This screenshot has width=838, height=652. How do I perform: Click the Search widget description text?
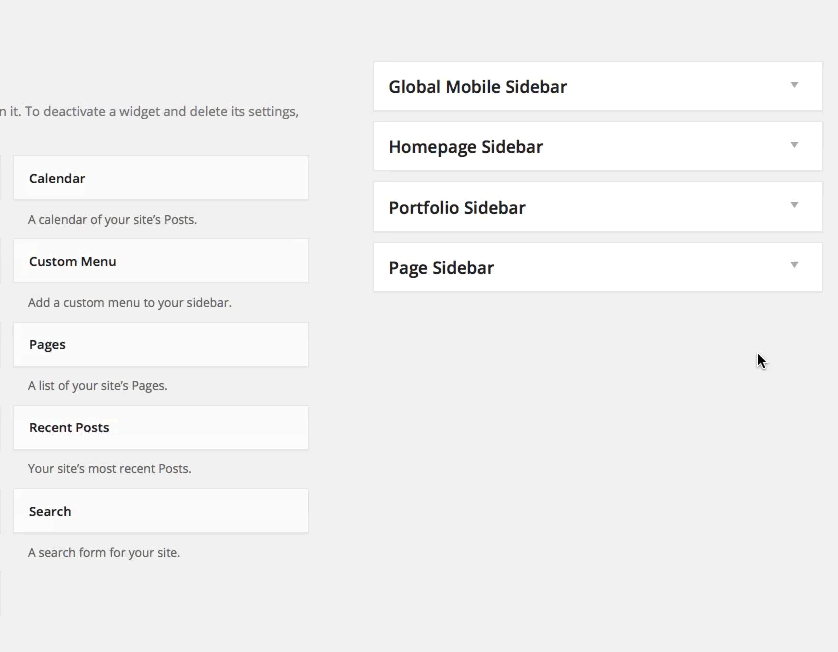pyautogui.click(x=104, y=552)
